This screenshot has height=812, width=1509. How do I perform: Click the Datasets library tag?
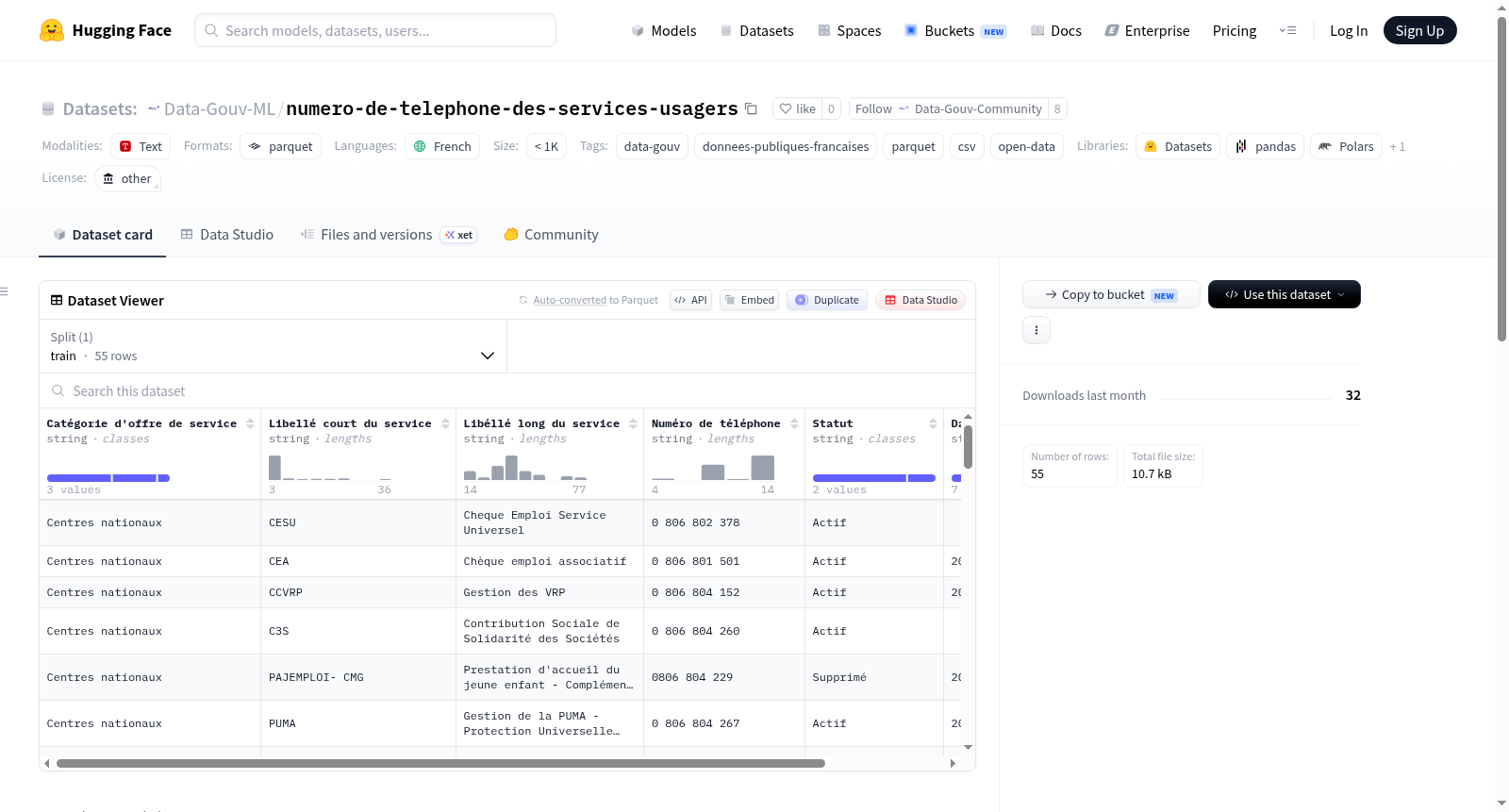click(x=1178, y=146)
